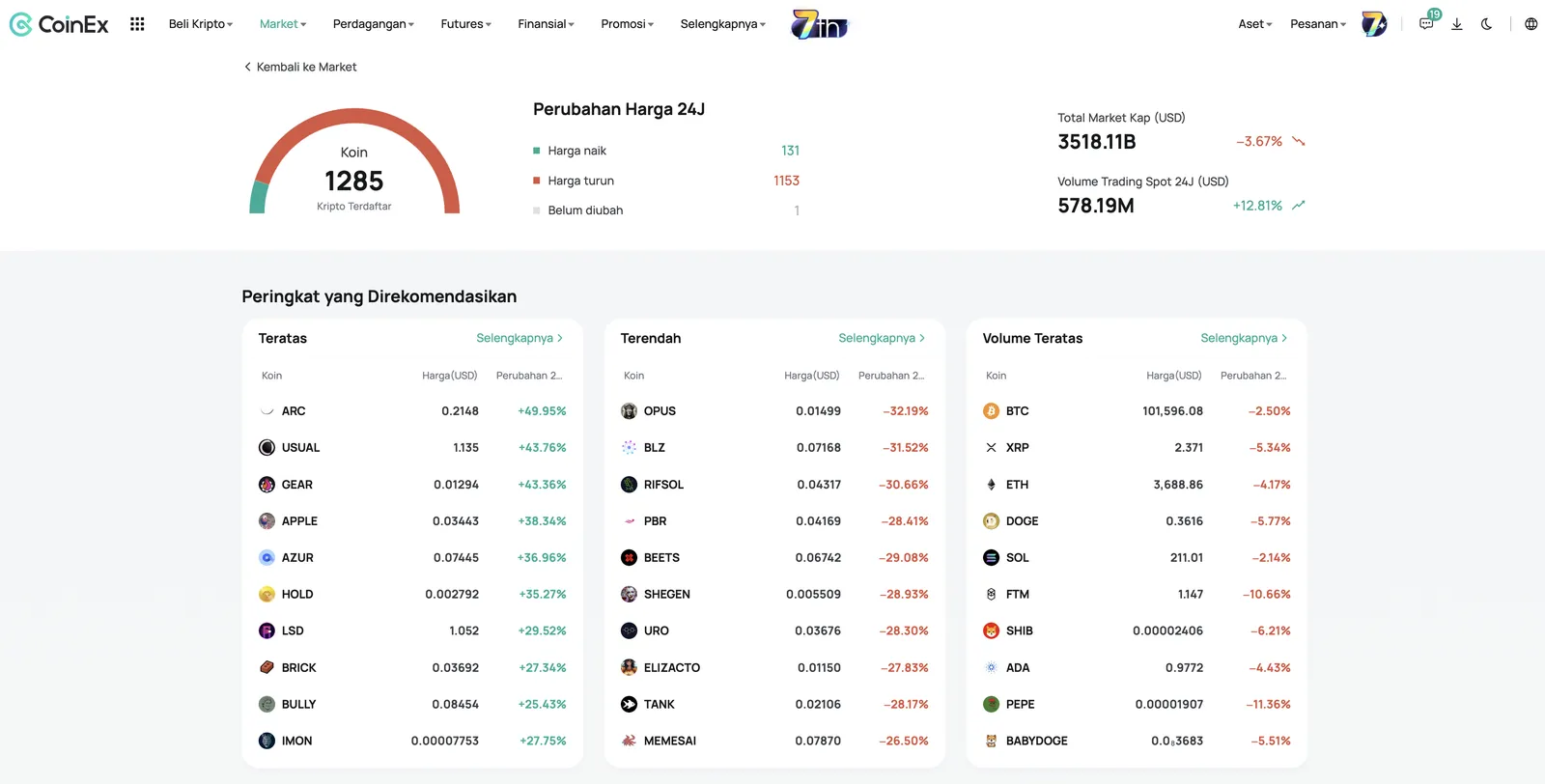Expand the Selengkapnya navigation dropdown
The width and height of the screenshot is (1545, 784).
coord(723,24)
